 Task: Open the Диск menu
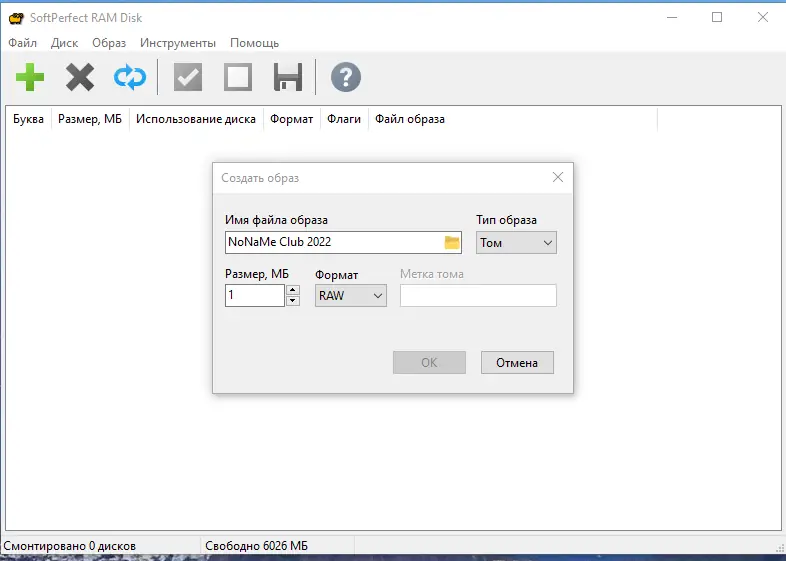64,43
